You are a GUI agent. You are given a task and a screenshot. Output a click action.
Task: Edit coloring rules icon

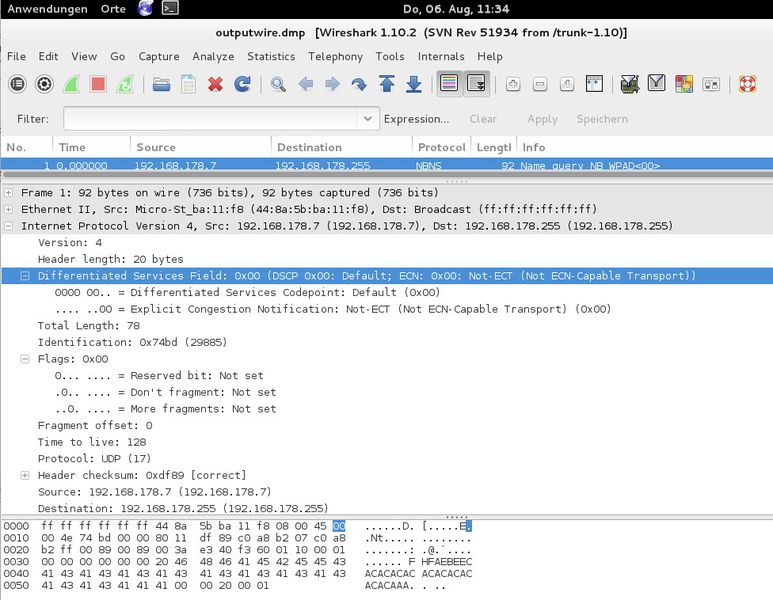684,84
